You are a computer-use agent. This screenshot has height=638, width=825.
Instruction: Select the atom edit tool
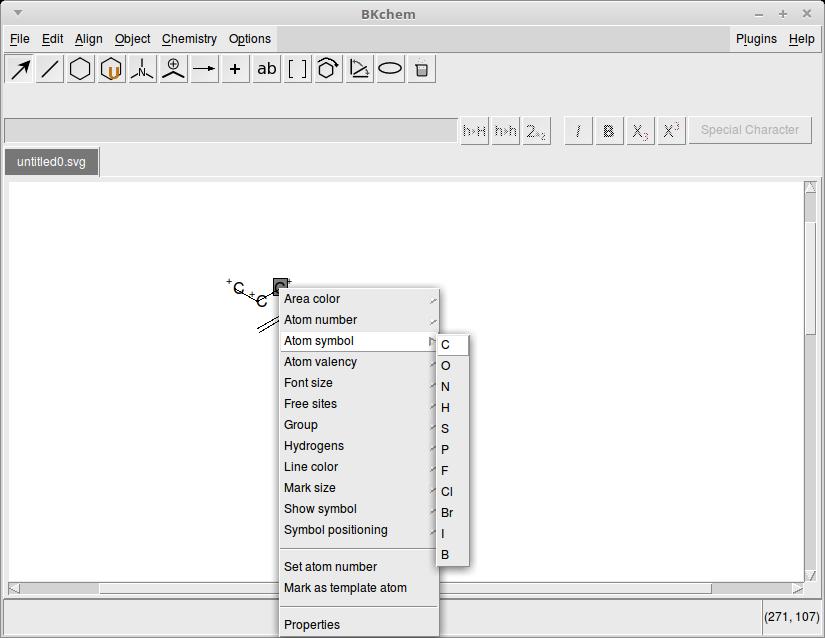(143, 69)
